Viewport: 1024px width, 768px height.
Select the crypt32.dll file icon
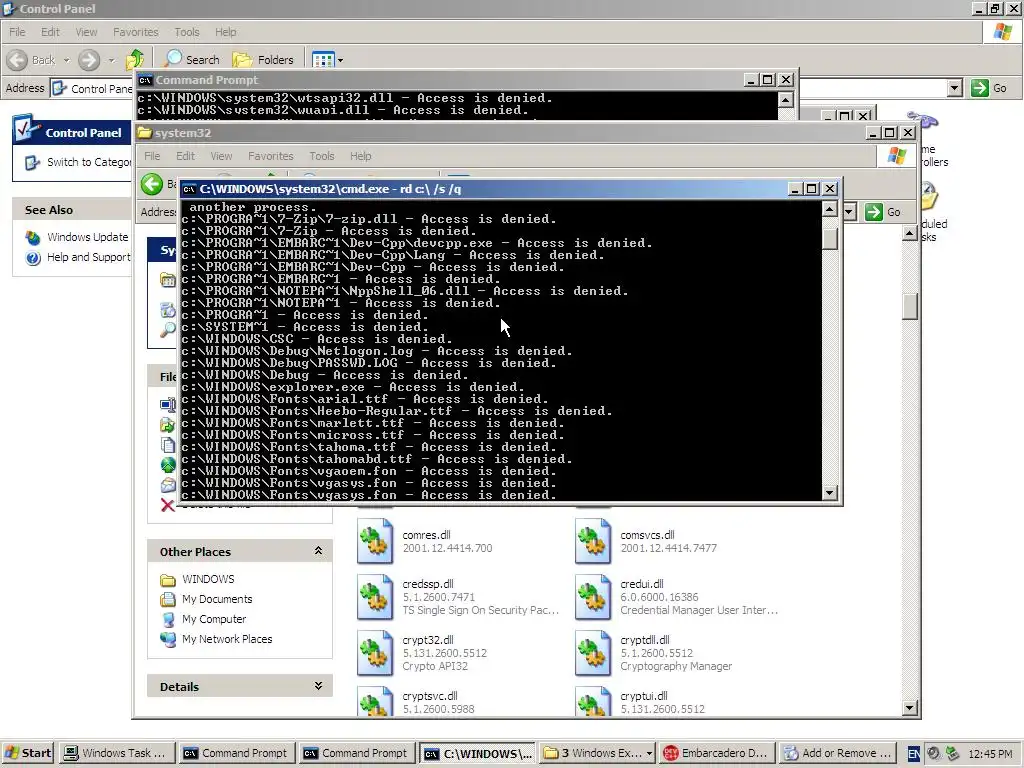376,652
